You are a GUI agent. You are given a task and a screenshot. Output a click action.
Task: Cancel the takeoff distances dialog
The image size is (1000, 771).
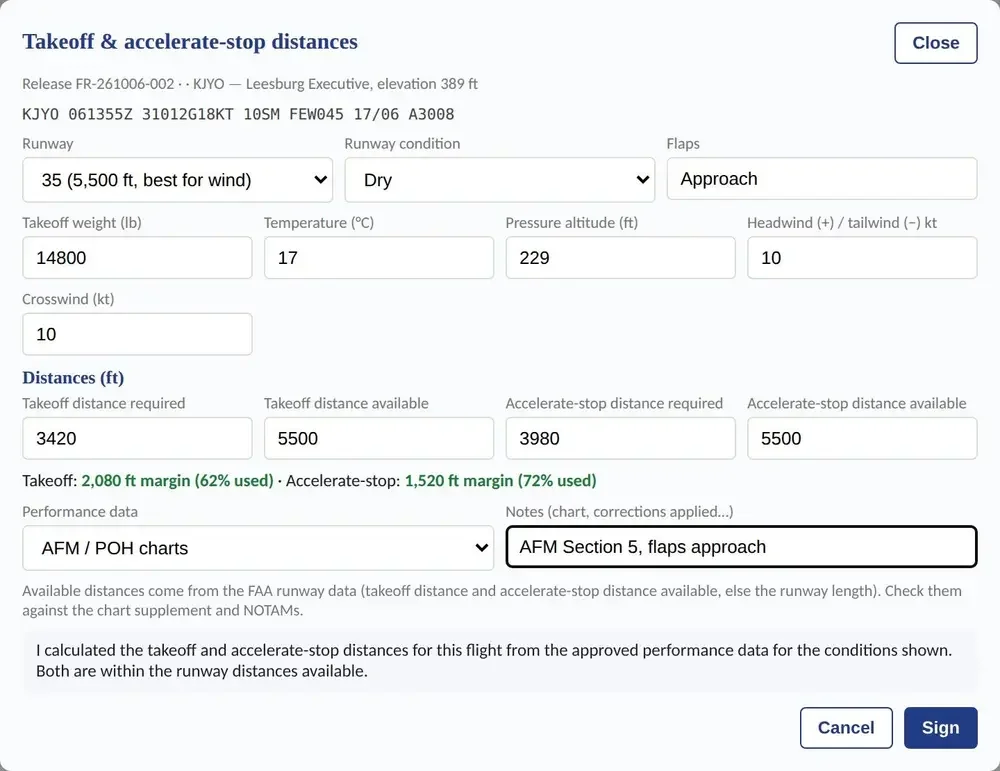click(846, 728)
